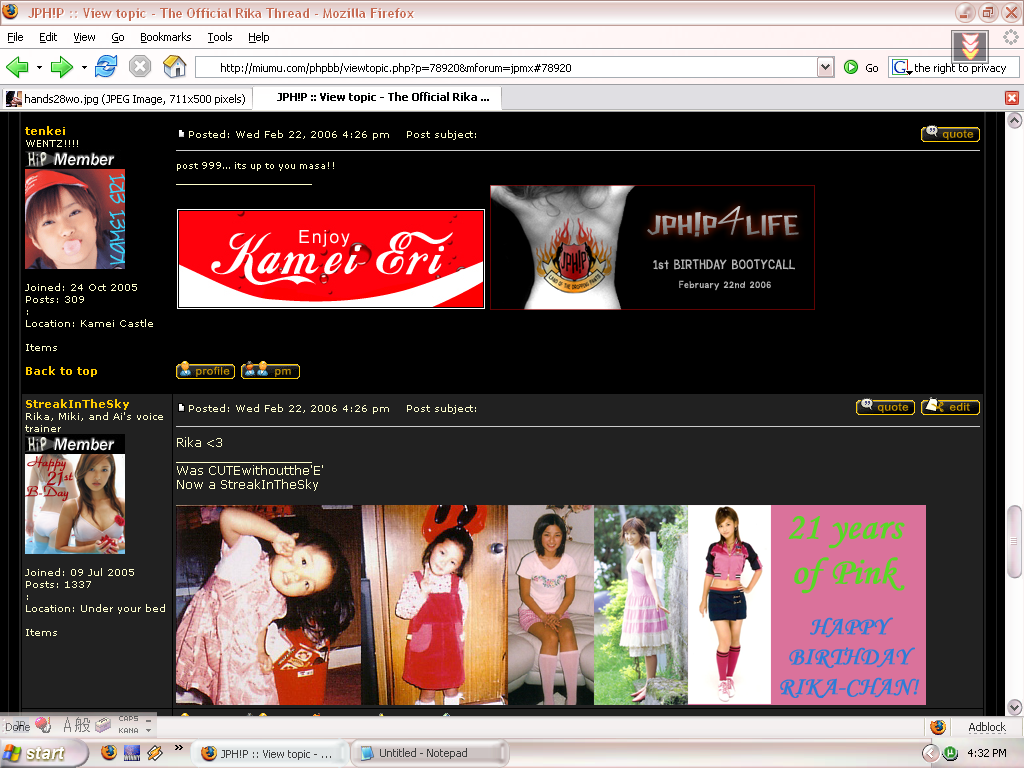Click the Enjoy Kamei Eri signature banner

point(330,259)
